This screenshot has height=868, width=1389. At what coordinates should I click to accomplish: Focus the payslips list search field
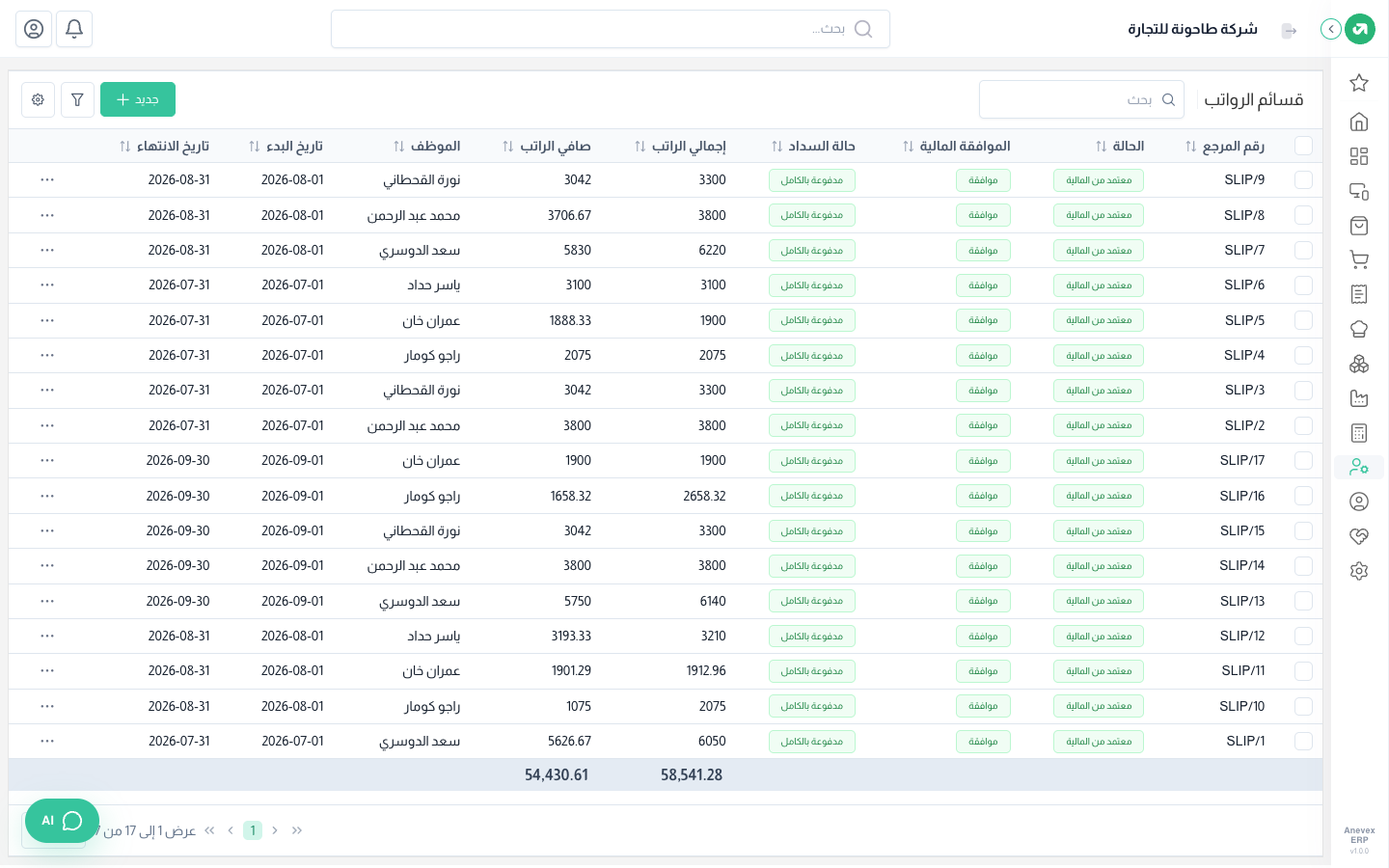click(x=1081, y=99)
